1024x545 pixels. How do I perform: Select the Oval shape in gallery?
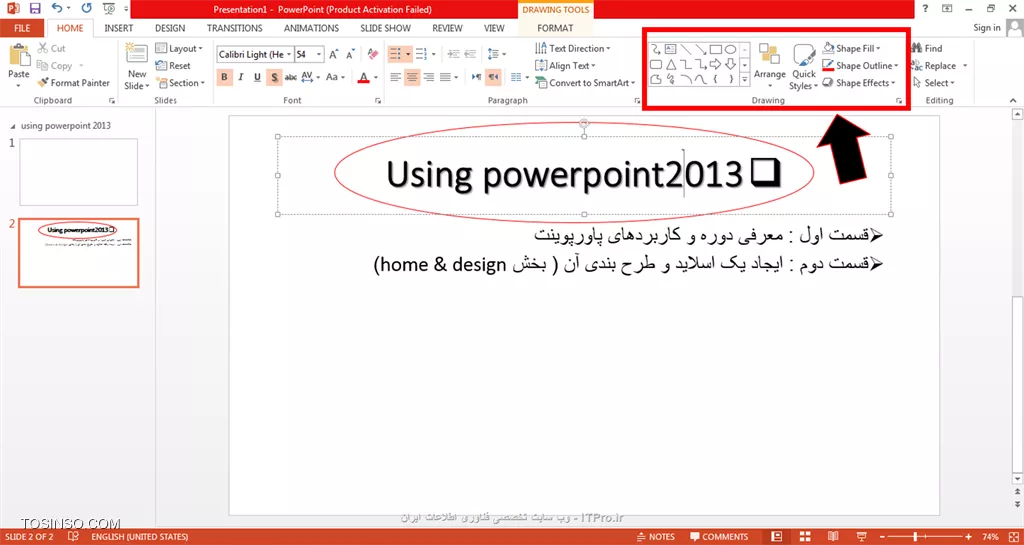coord(731,49)
